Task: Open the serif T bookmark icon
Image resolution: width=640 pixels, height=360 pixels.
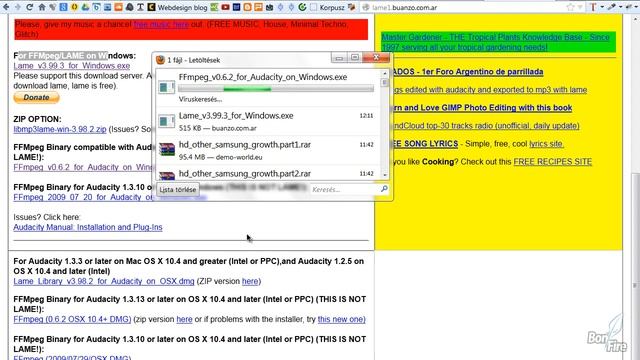Action: coord(140,7)
